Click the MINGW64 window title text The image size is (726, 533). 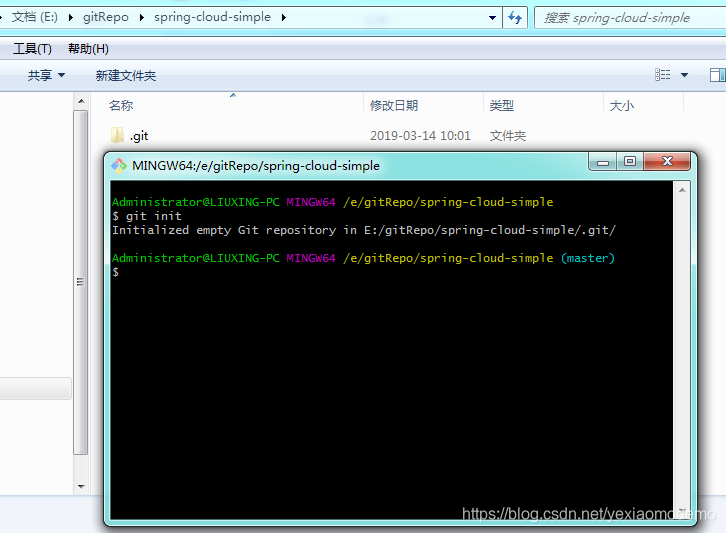[256, 166]
